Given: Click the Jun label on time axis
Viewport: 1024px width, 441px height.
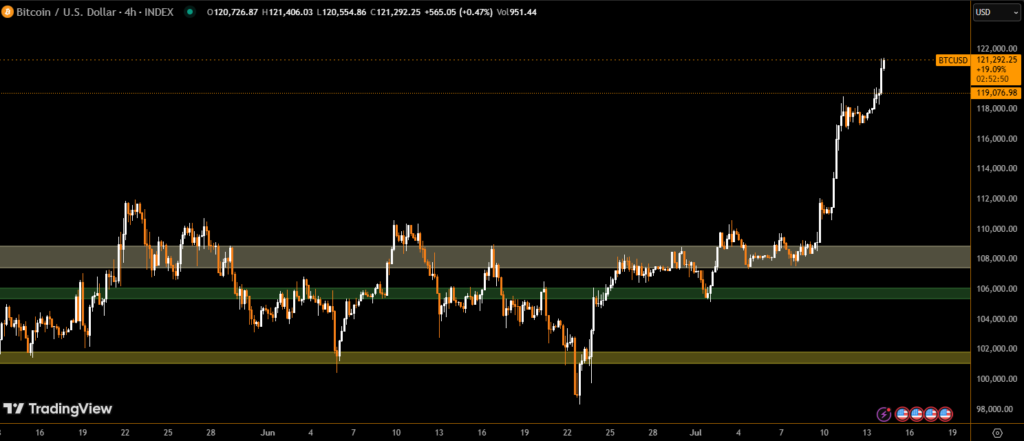Looking at the screenshot, I should pos(267,433).
